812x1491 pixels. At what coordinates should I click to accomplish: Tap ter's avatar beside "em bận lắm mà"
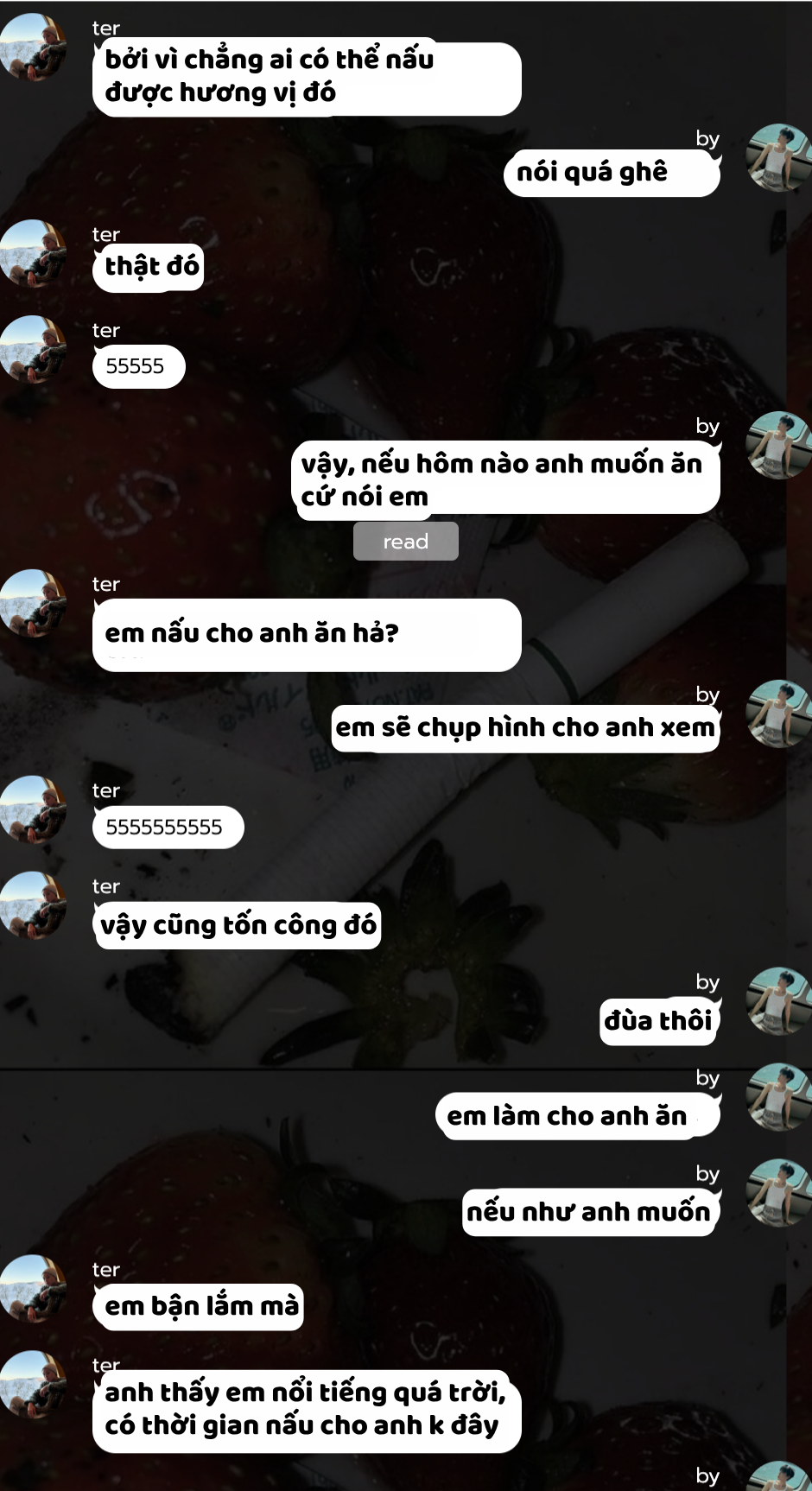[x=33, y=1288]
